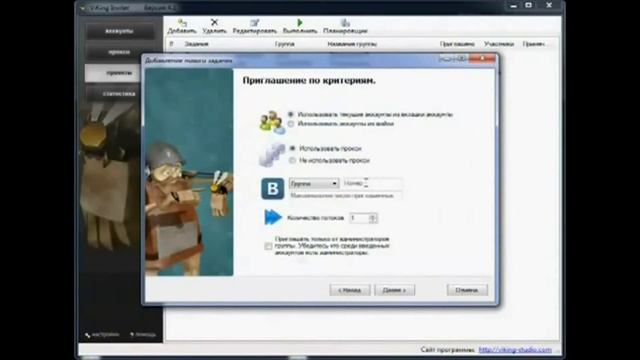Enable invite only from group administrators checkbox
640x360 pixels.
click(268, 246)
